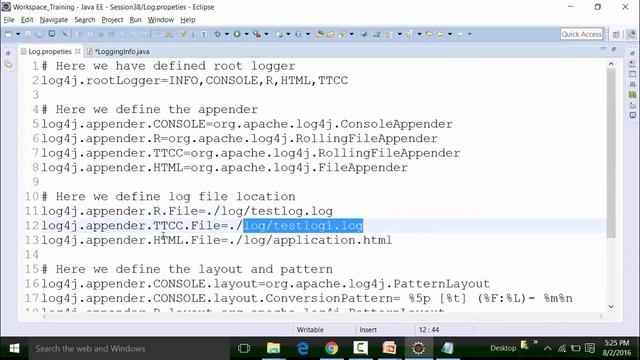Open Task View from the taskbar

tap(244, 348)
